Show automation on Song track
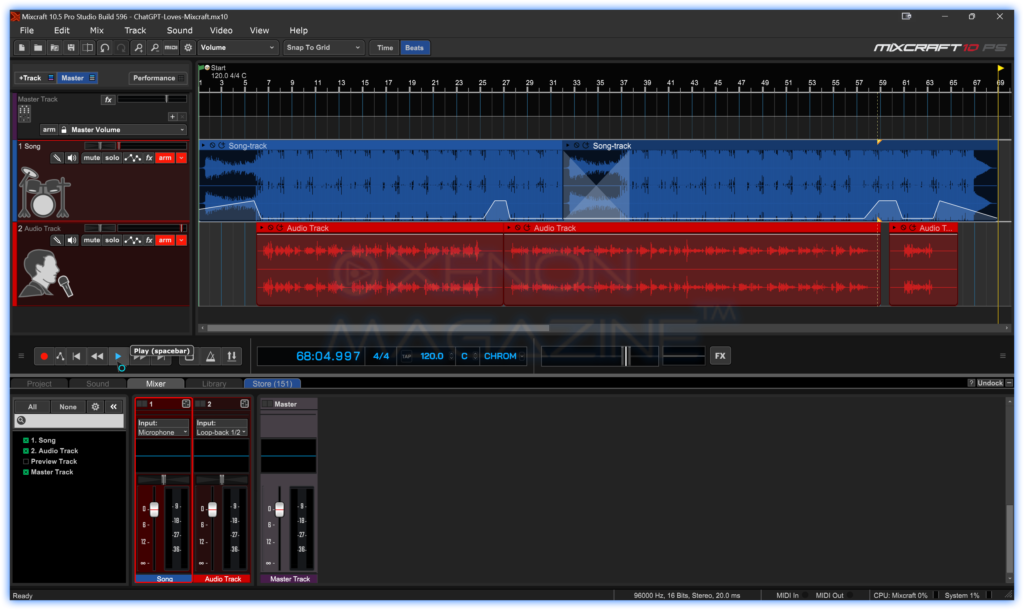This screenshot has height=610, width=1024. 133,158
